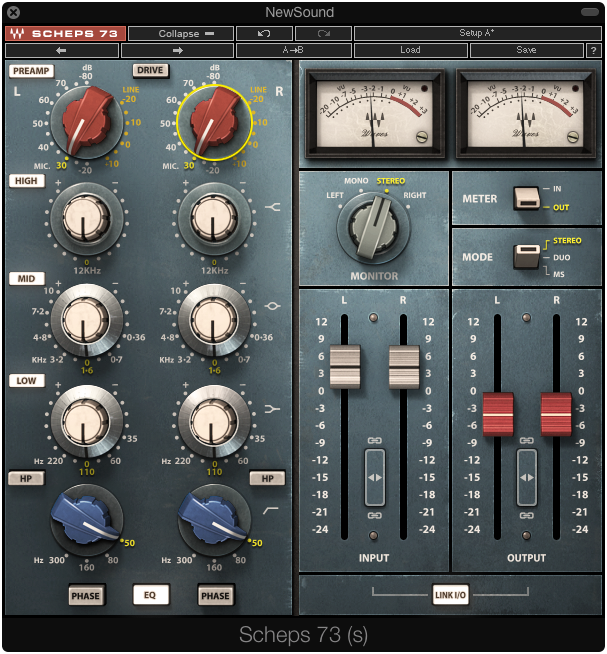Click the left channel High gain knob

click(x=87, y=218)
